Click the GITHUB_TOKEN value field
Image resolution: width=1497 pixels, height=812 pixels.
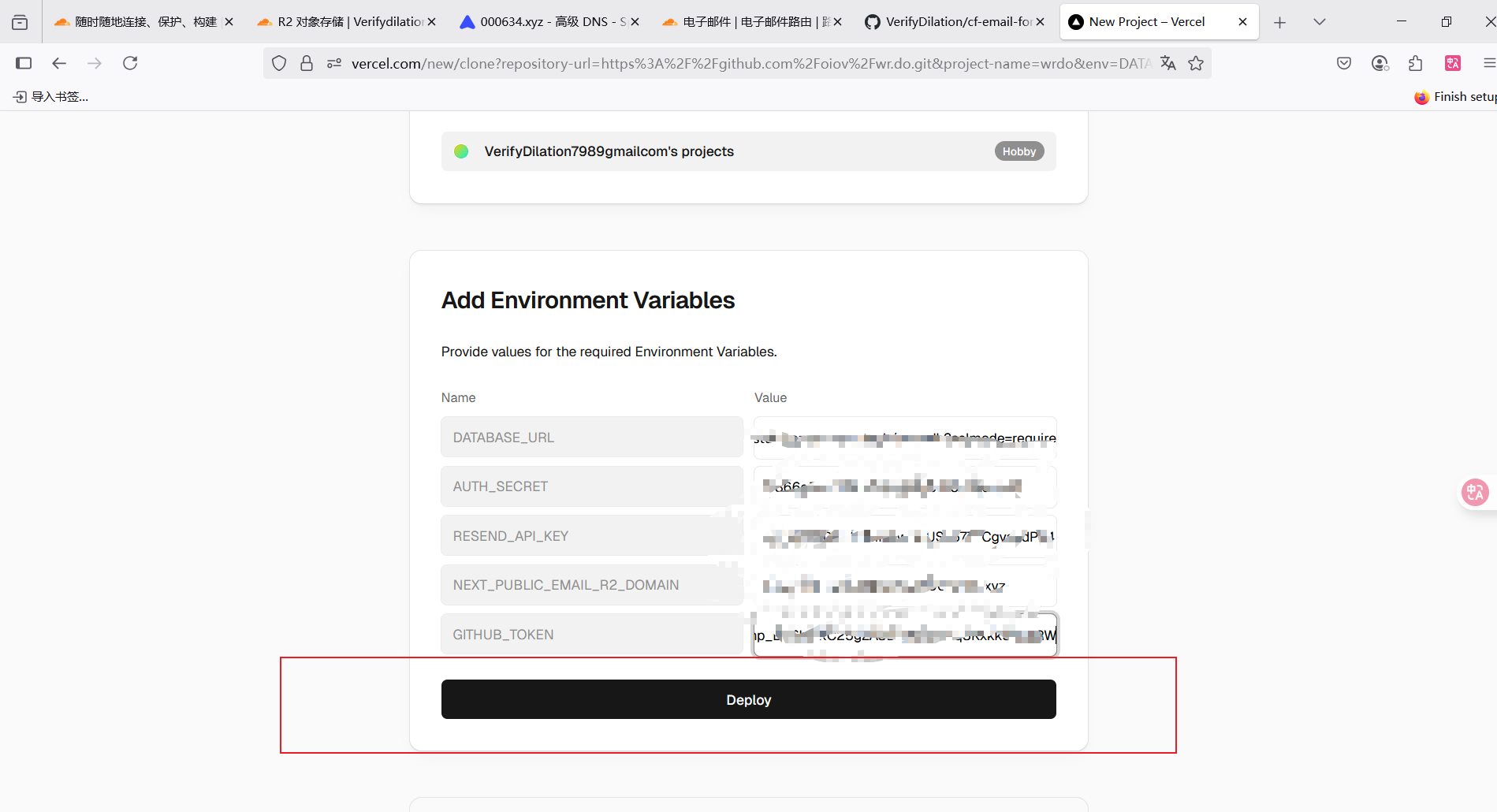tap(904, 635)
